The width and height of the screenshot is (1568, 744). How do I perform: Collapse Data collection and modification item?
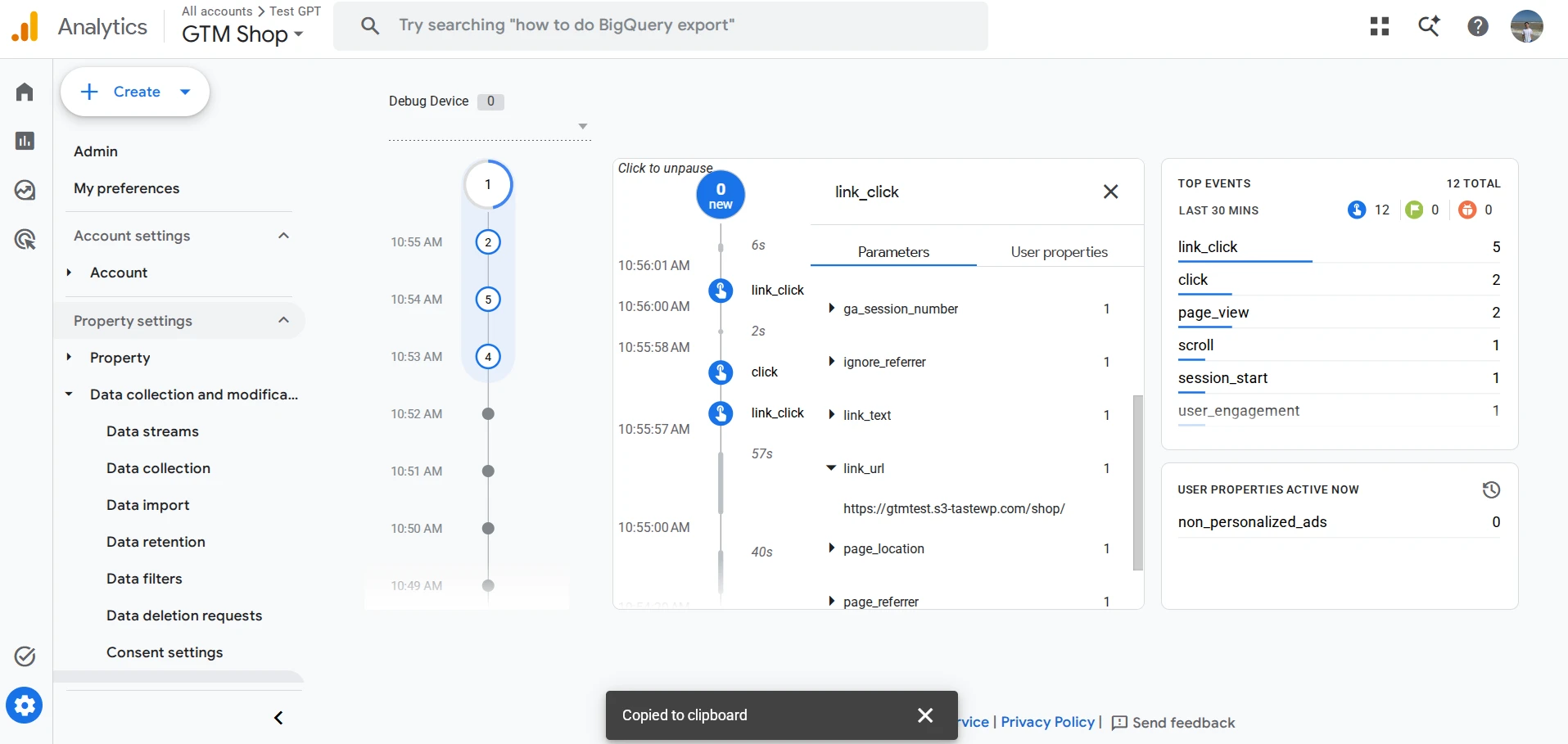[x=69, y=394]
